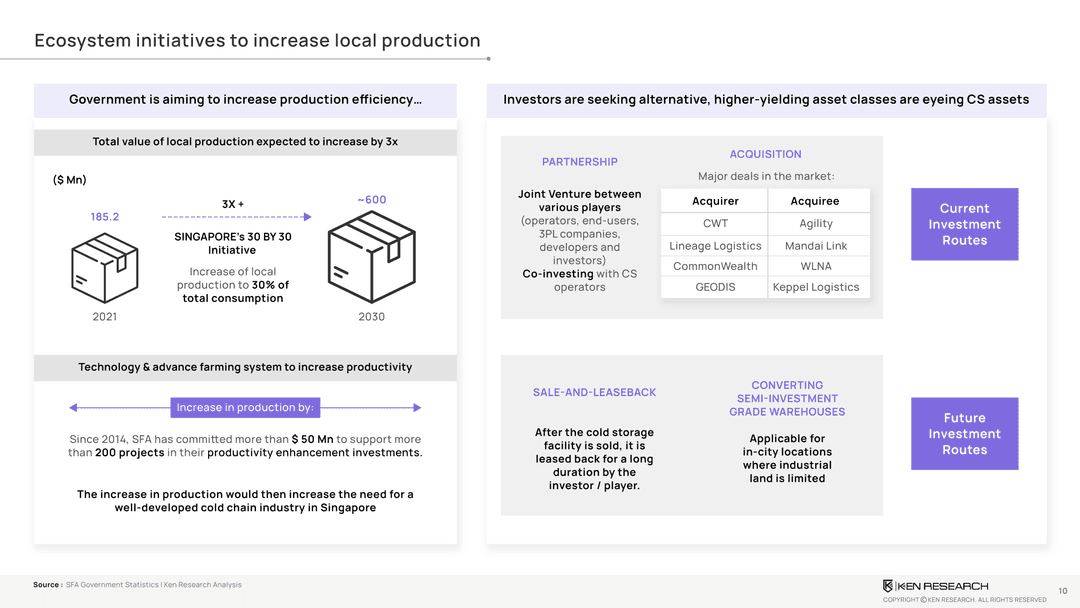Screen dimensions: 1080x608
Task: Click the PARTNERSHIP heading
Action: pos(580,162)
